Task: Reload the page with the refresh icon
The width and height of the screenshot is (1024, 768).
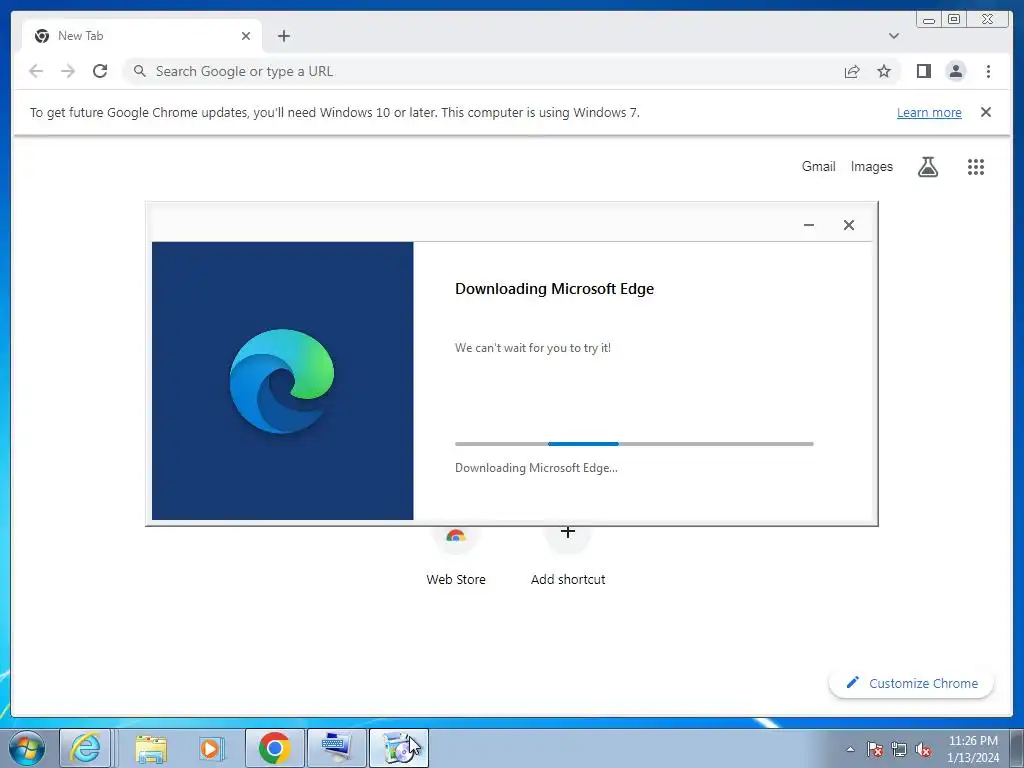Action: [x=100, y=71]
